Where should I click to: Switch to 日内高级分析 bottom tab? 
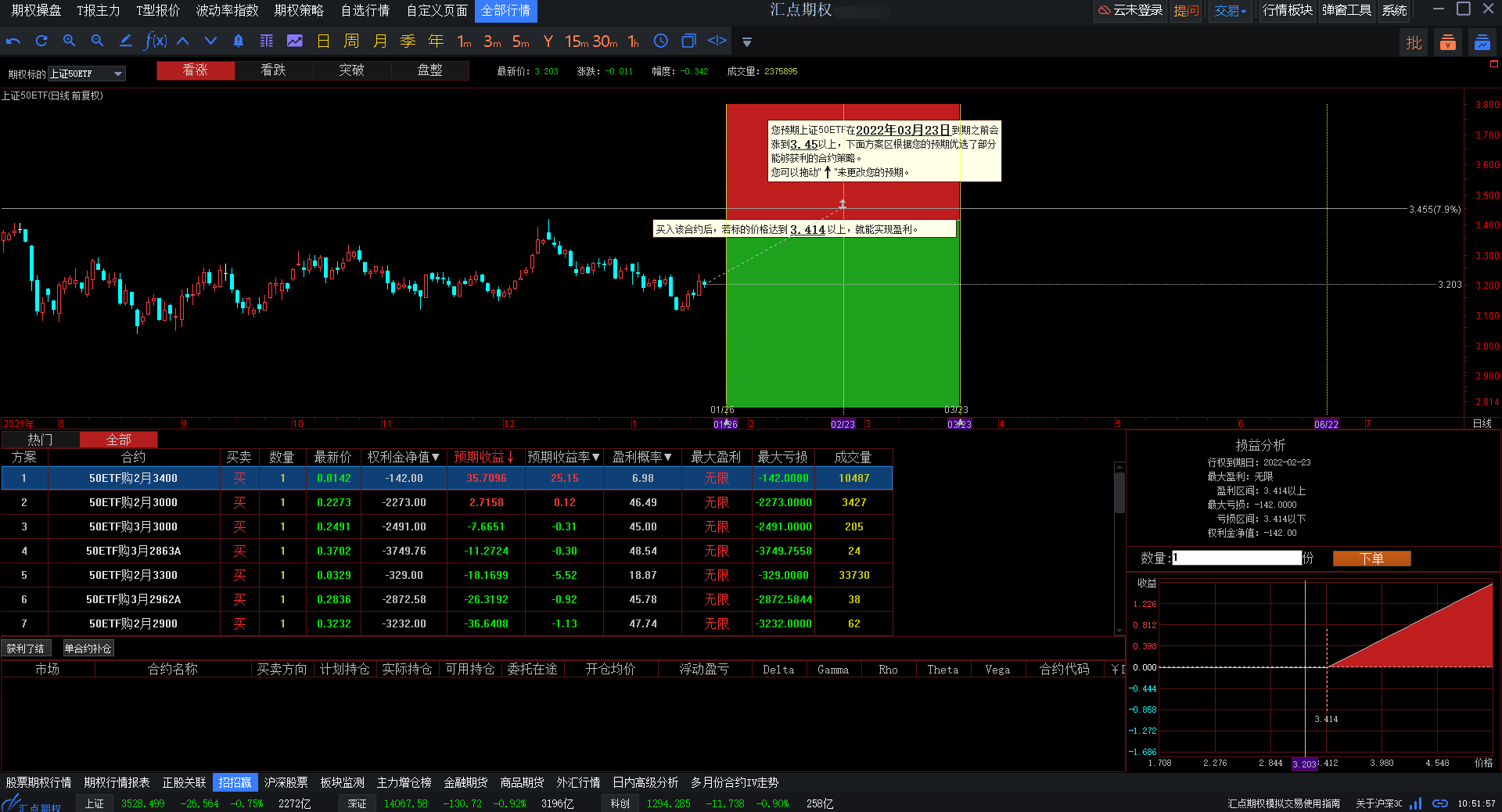click(x=645, y=782)
